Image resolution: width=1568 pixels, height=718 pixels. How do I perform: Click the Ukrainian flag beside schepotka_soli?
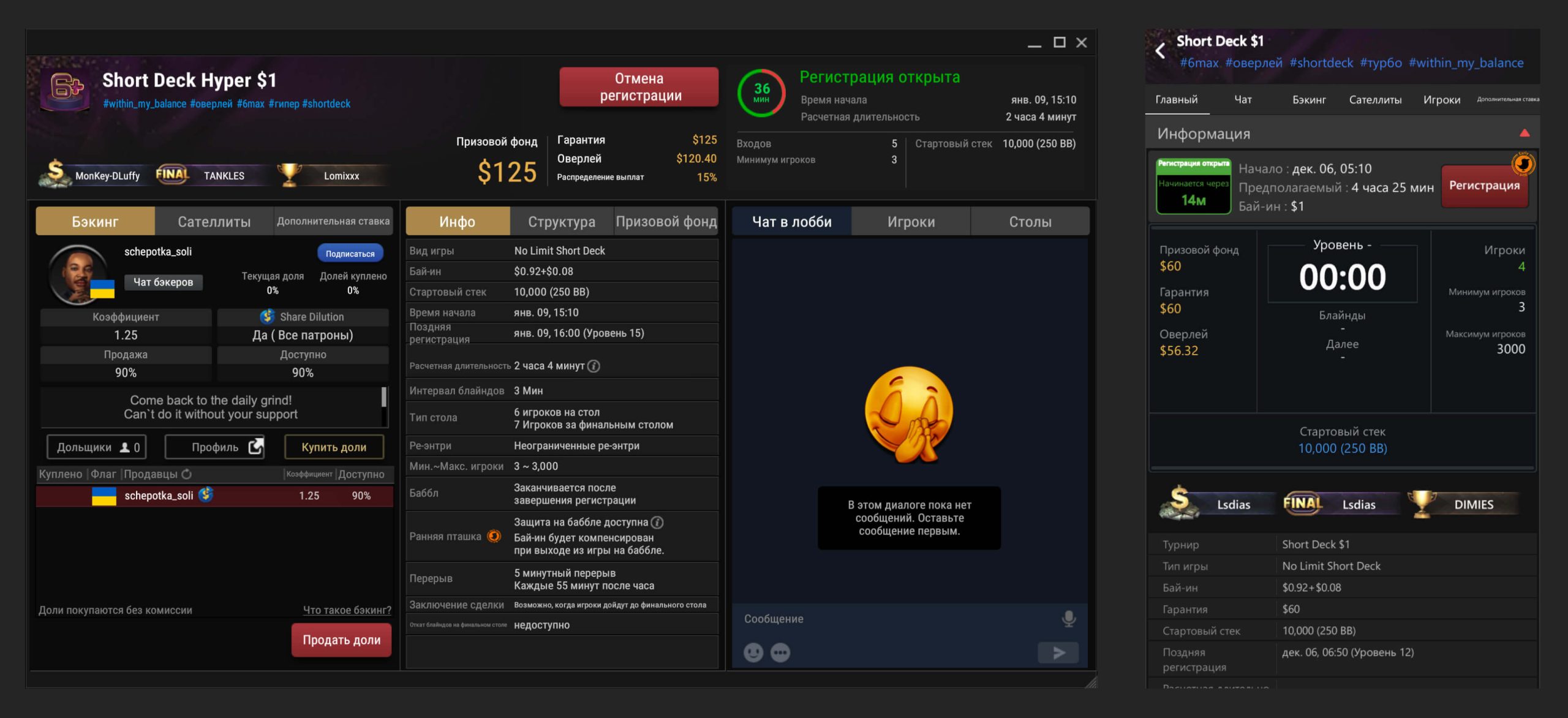(104, 496)
